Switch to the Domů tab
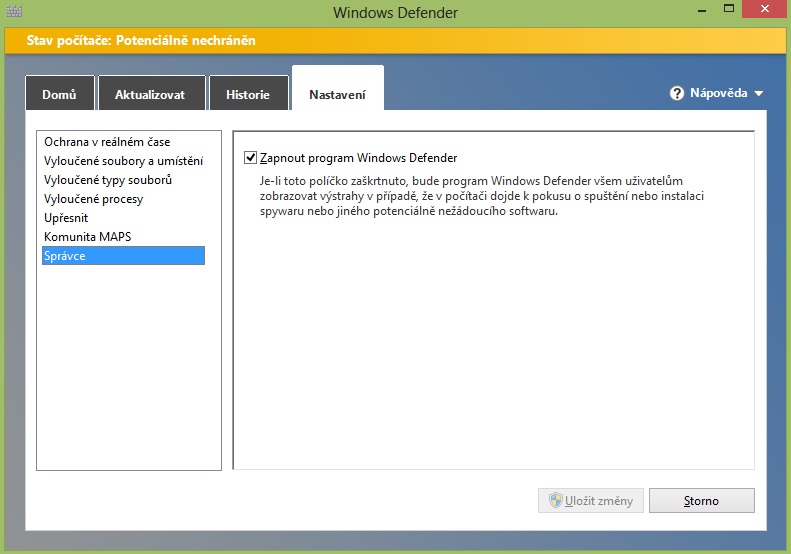 click(x=60, y=93)
